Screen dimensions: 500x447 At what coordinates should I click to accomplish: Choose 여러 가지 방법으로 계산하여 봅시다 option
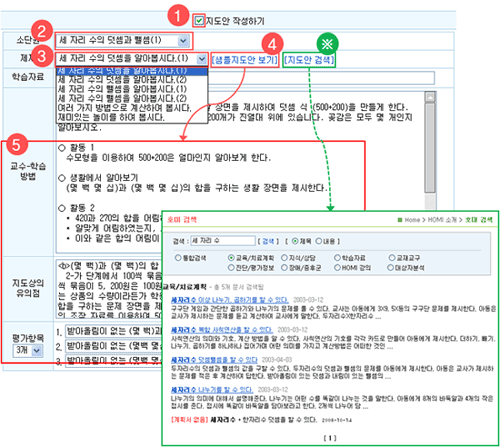[125, 108]
